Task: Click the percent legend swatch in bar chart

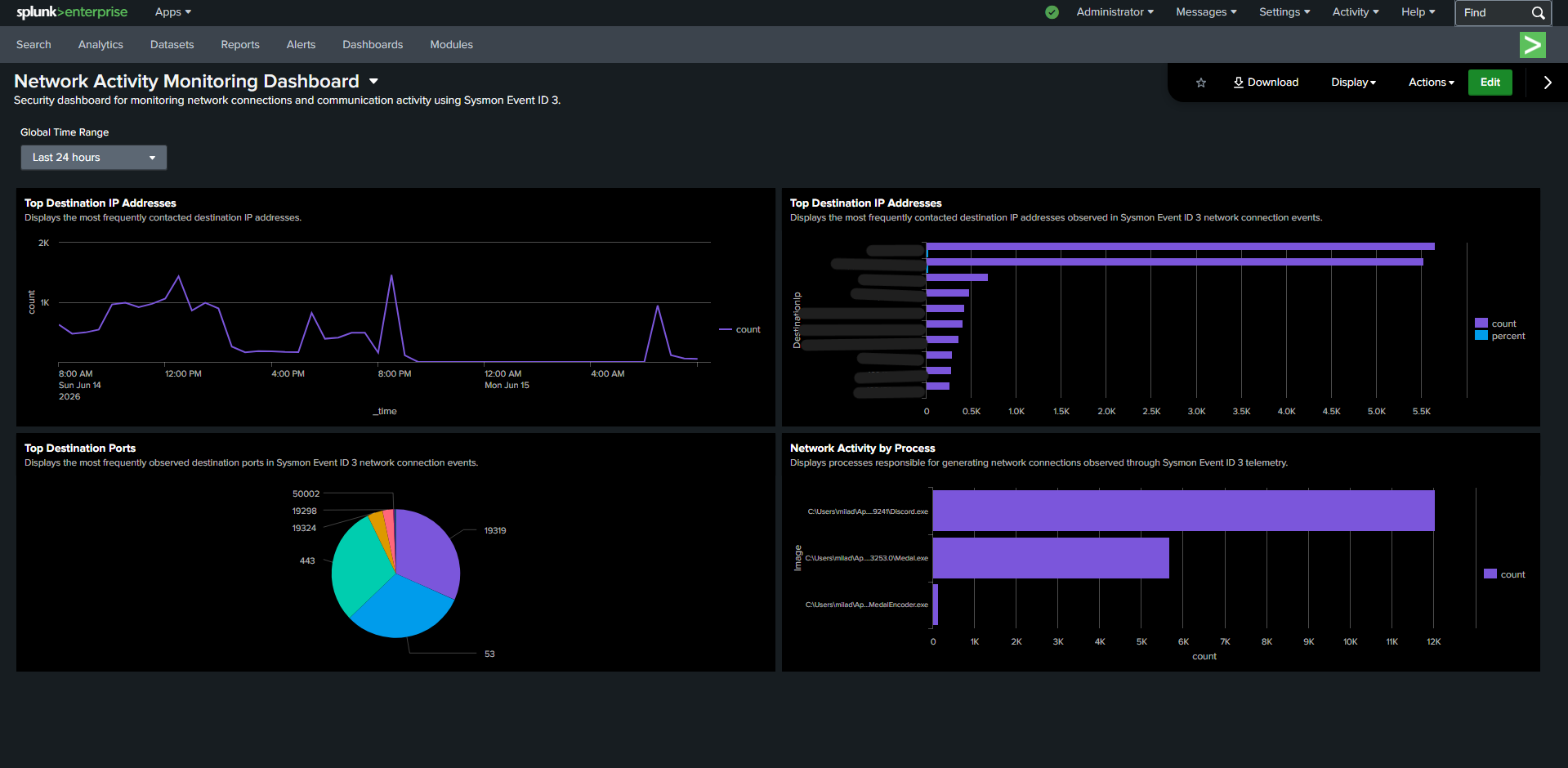Action: click(1481, 336)
